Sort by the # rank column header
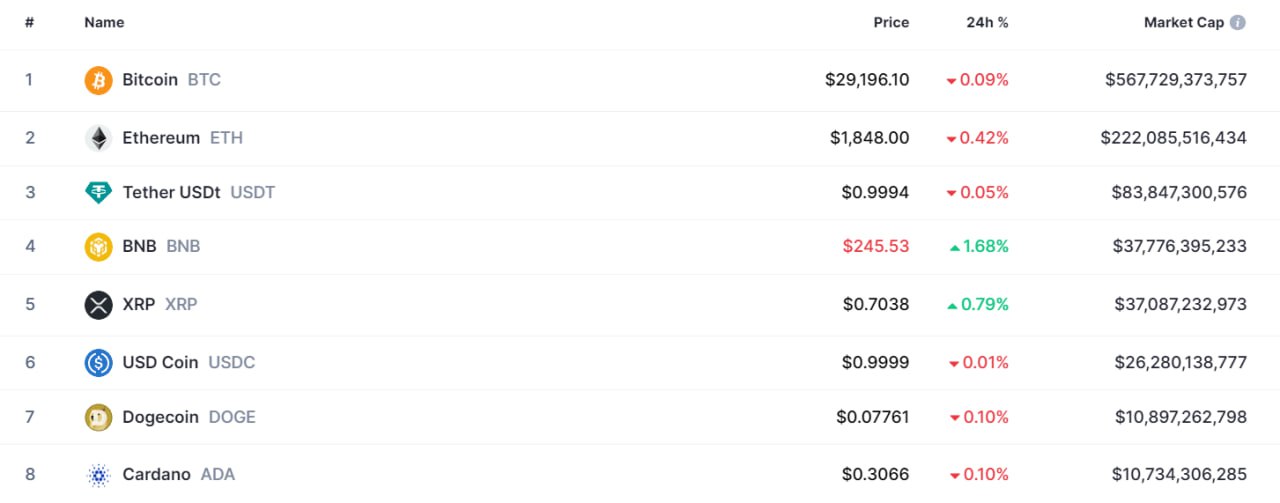1280x503 pixels. click(x=29, y=22)
